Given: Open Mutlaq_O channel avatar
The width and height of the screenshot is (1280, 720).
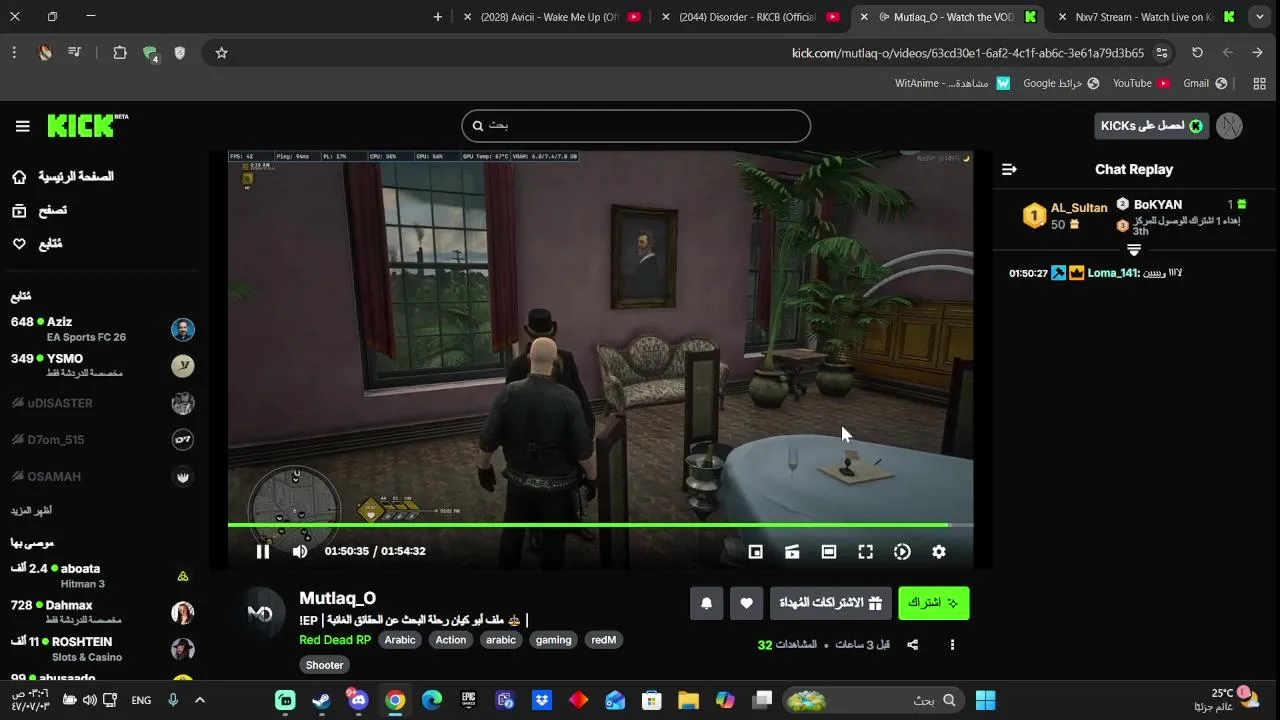Looking at the screenshot, I should 260,614.
